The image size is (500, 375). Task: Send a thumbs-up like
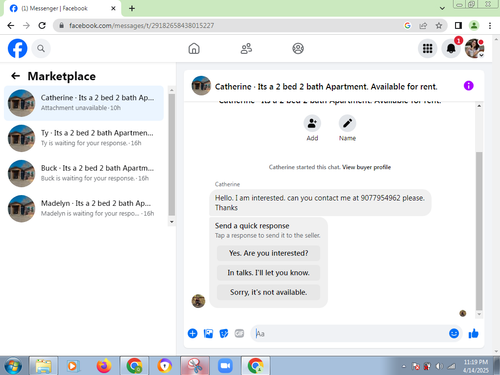473,333
